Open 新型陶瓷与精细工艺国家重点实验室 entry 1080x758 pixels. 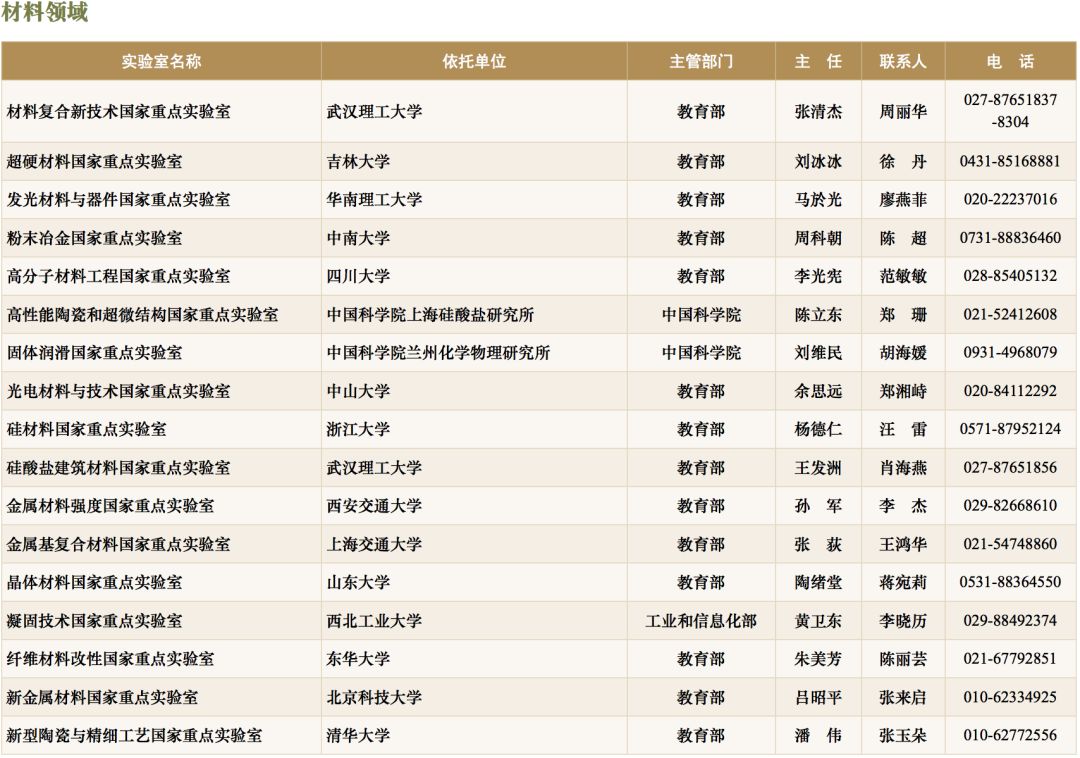click(135, 735)
